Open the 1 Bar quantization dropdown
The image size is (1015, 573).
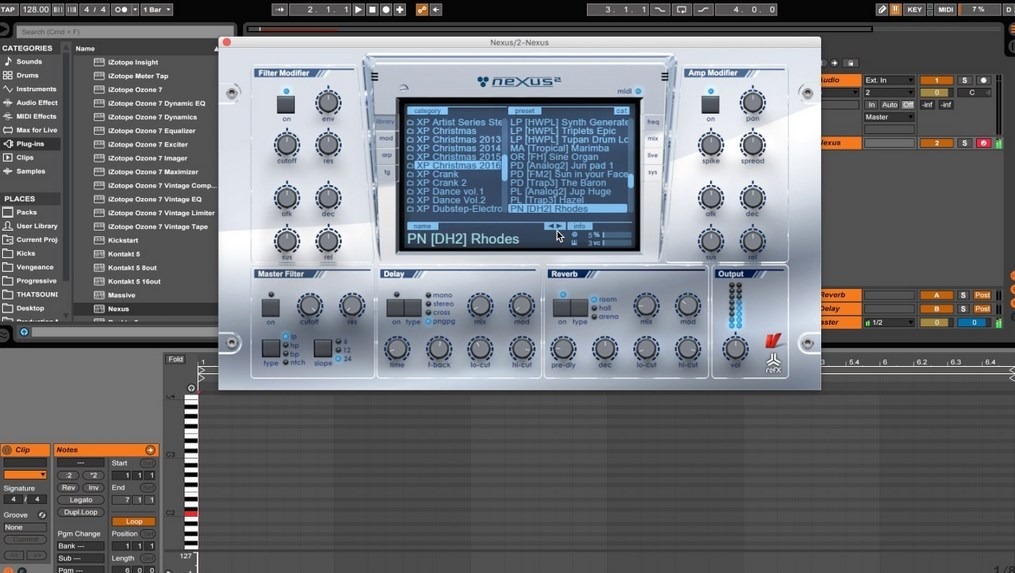157,10
